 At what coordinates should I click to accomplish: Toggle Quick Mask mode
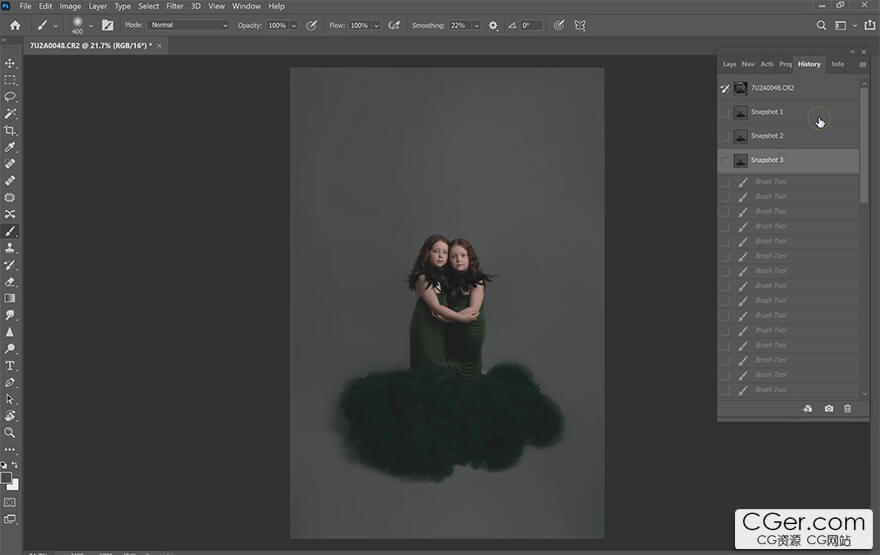tap(10, 502)
